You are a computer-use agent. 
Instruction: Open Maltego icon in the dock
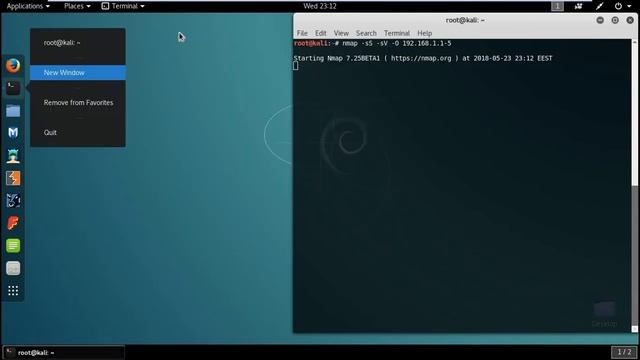13,200
